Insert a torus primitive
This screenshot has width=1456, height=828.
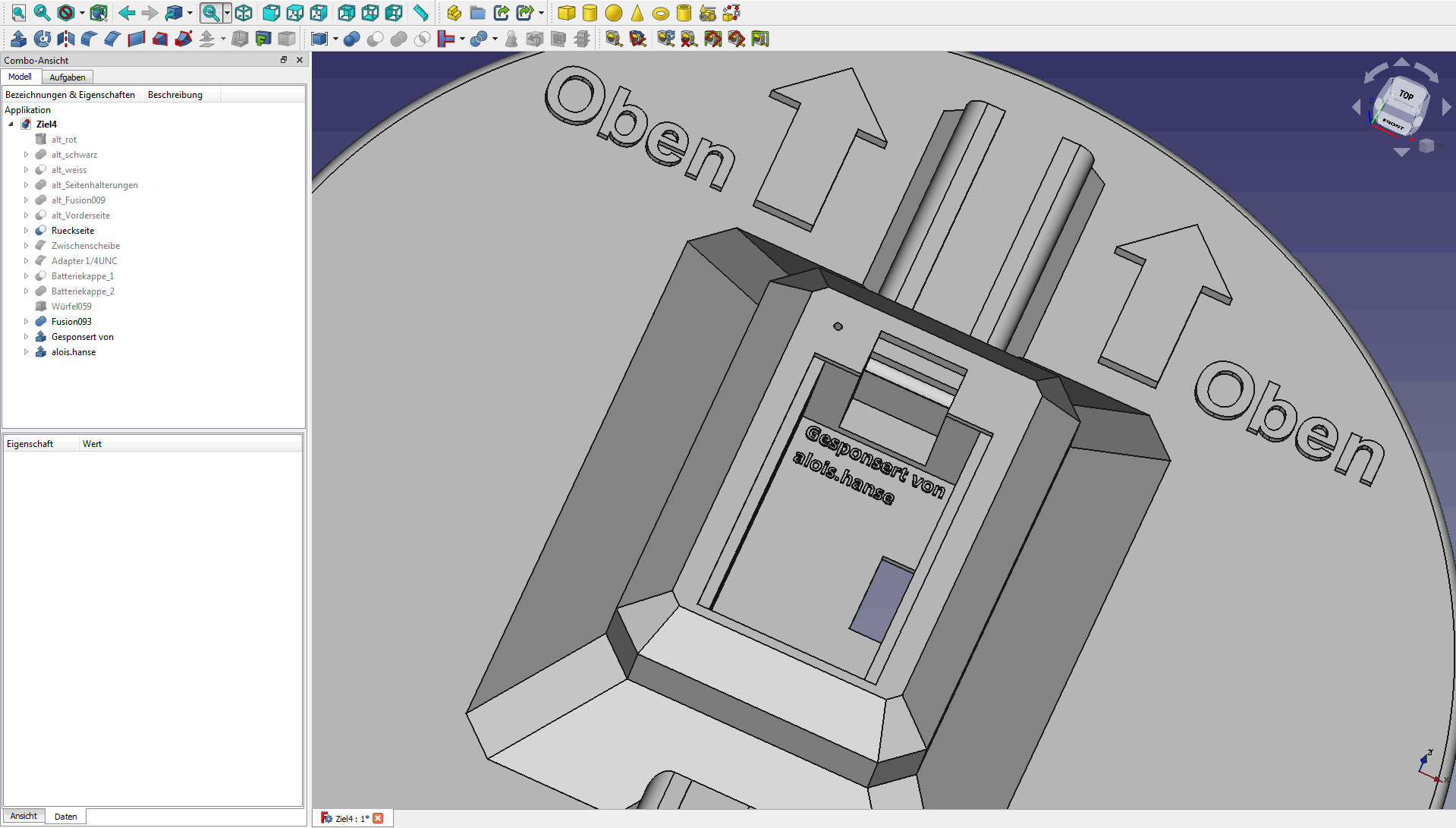661,13
